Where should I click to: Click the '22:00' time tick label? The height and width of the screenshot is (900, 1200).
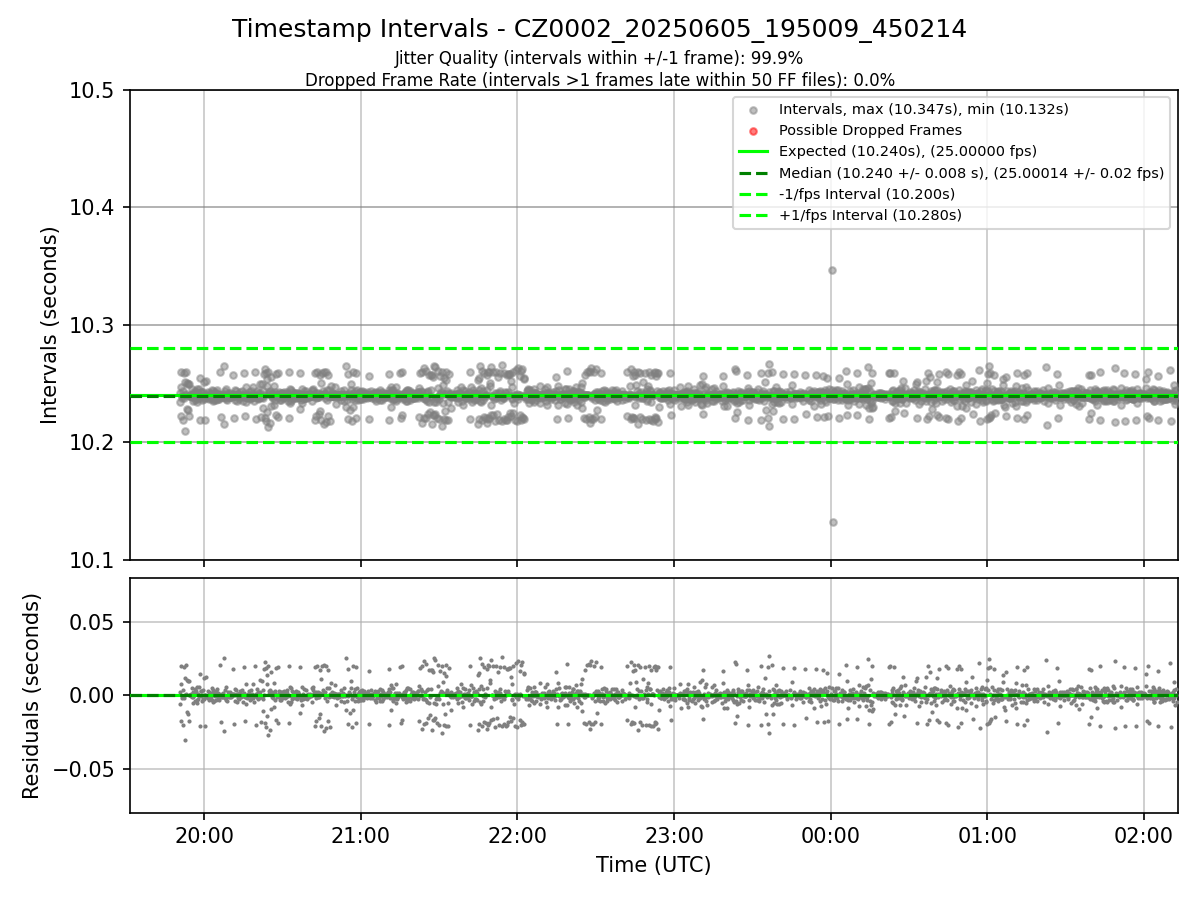click(517, 834)
